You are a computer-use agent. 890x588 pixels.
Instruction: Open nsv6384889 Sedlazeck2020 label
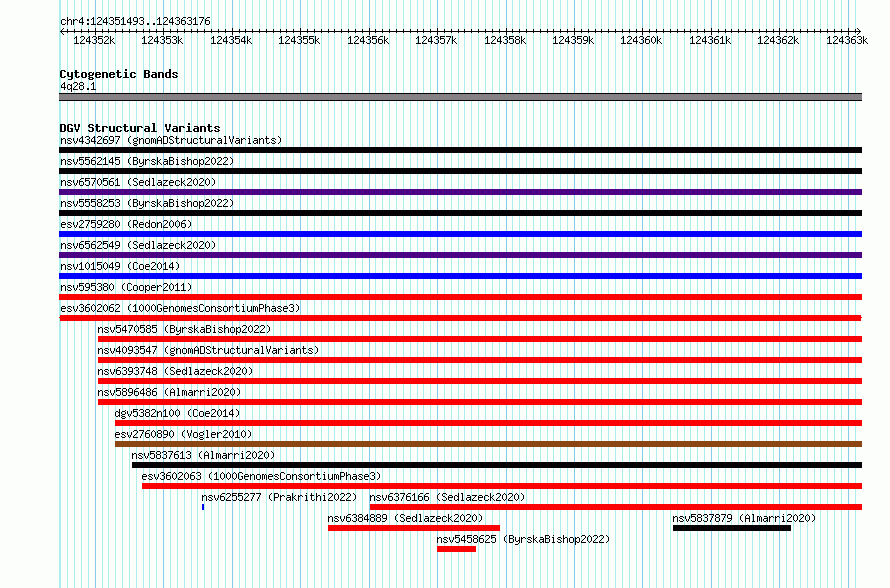[x=405, y=518]
